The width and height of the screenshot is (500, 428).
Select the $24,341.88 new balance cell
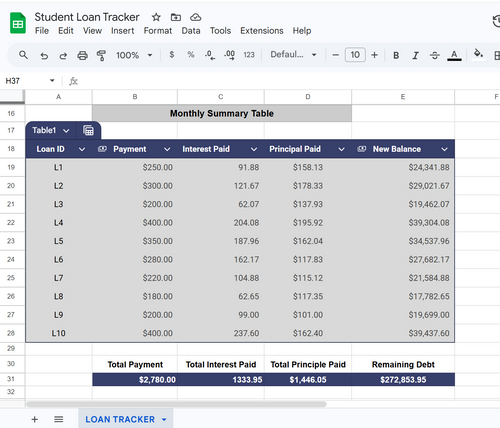click(x=403, y=167)
